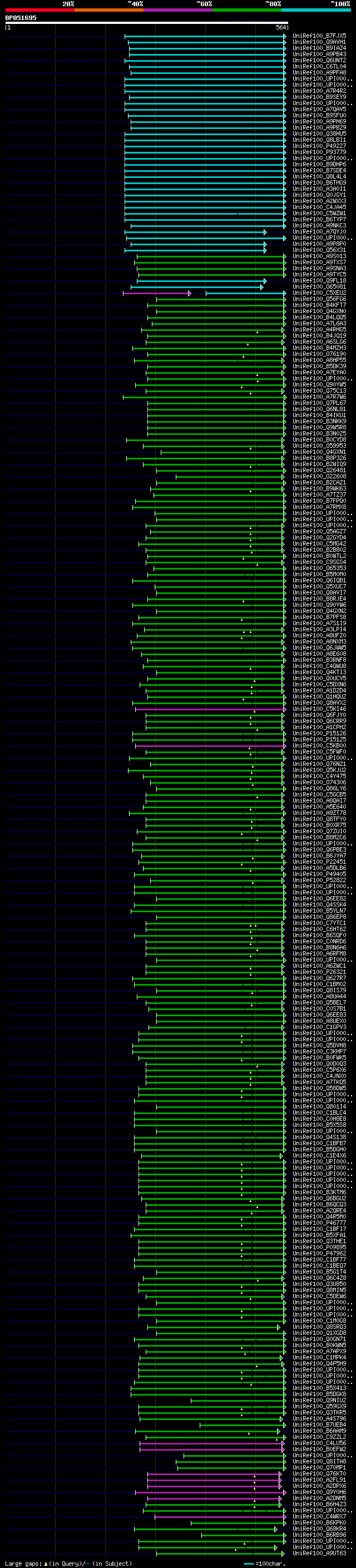The height and width of the screenshot is (1568, 356).
Task: Open hit UniRef100_O22608
Action: (x=319, y=476)
